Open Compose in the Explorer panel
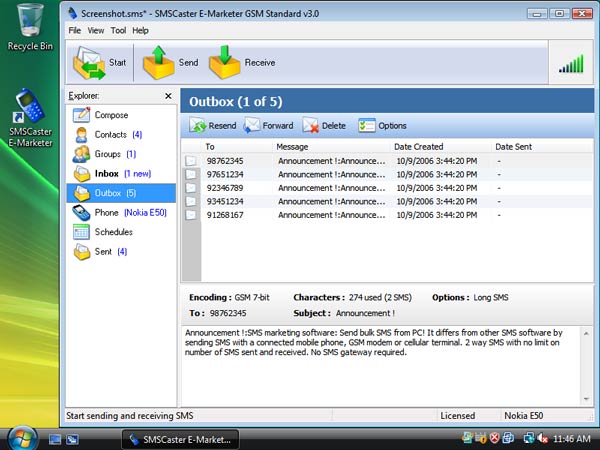Screen dimensions: 600x450 (110, 115)
